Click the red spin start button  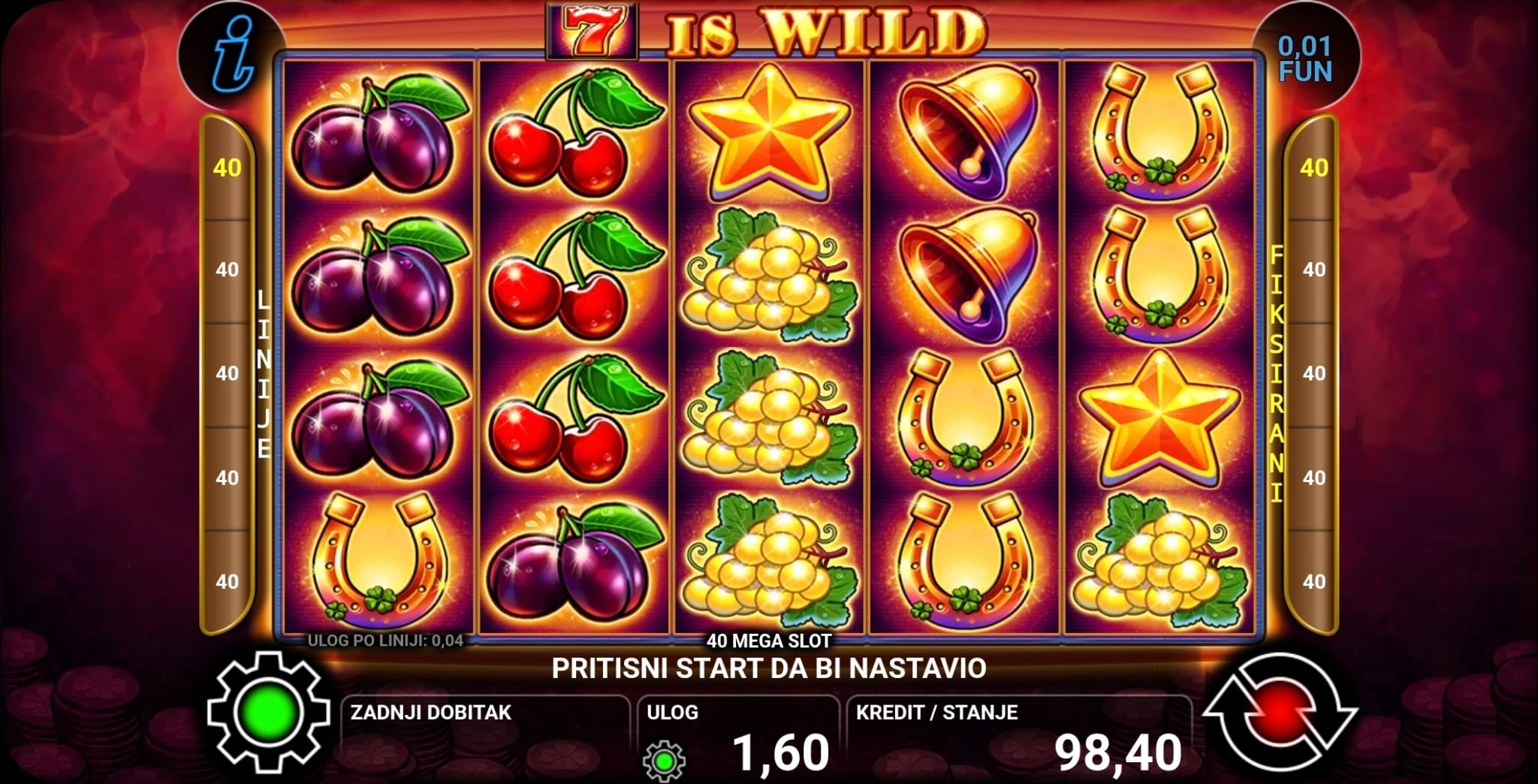point(1280,713)
